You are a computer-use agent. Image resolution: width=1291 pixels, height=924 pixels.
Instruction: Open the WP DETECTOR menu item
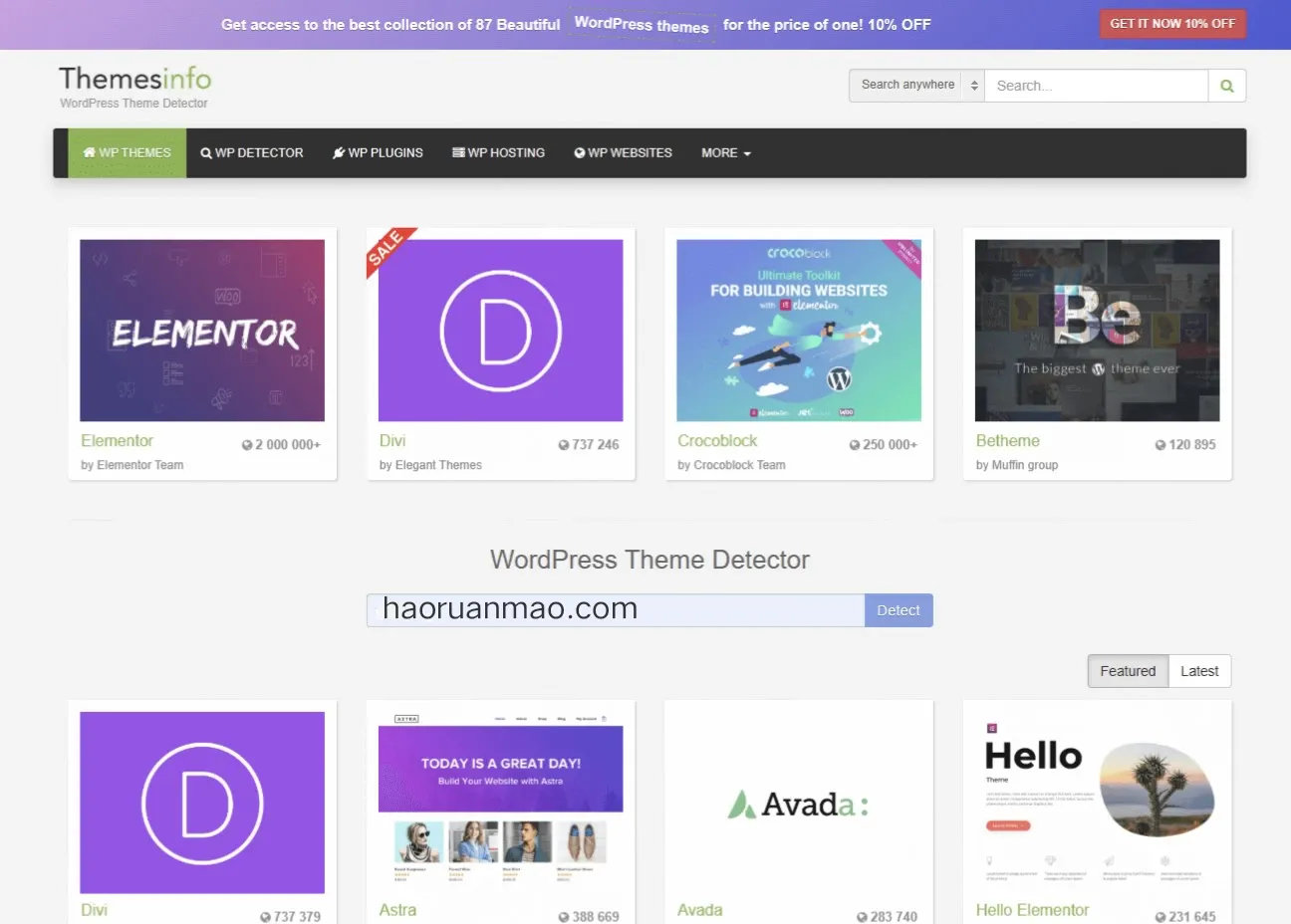251,153
